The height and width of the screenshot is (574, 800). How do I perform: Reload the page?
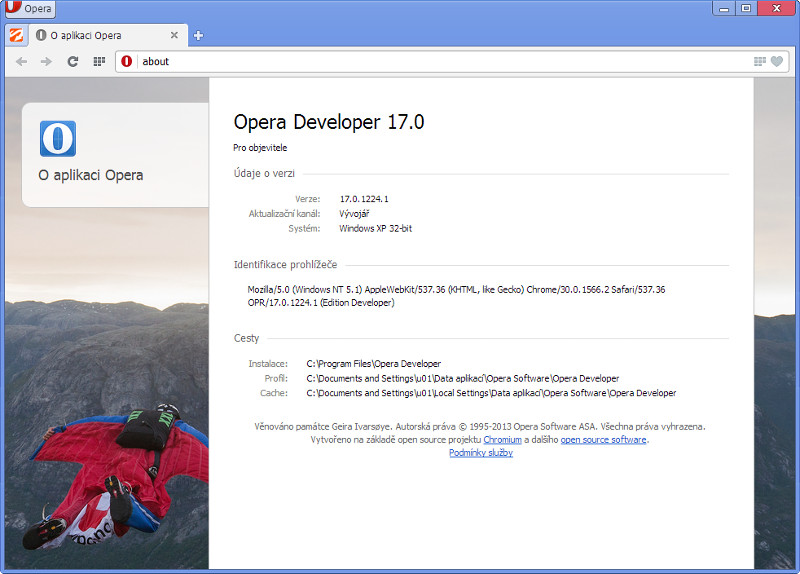(73, 62)
